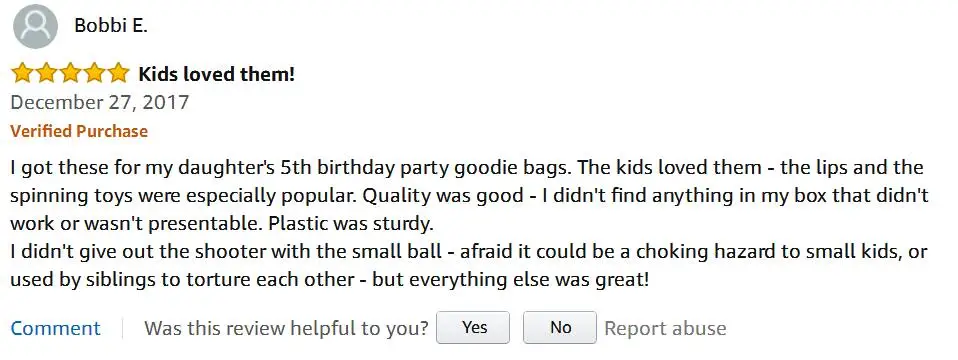The height and width of the screenshot is (360, 958).
Task: Select the fifth rating star
Action: click(117, 73)
